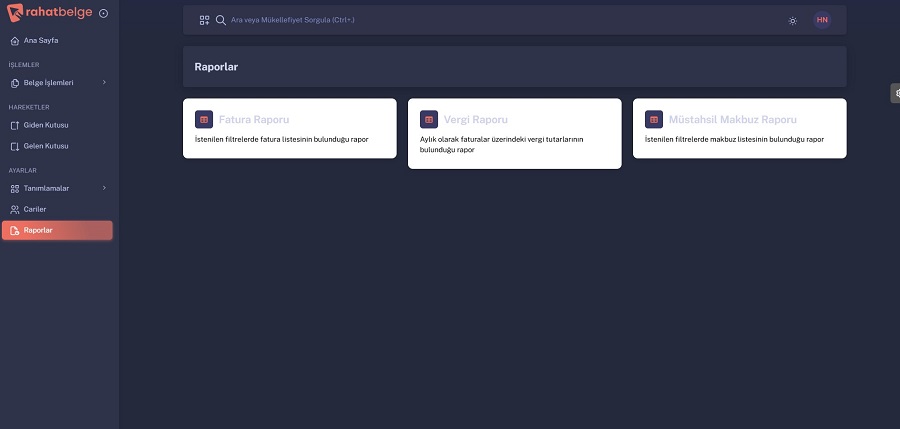Click the Fatura Raporu card icon
Viewport: 900px width, 429px height.
coord(204,119)
